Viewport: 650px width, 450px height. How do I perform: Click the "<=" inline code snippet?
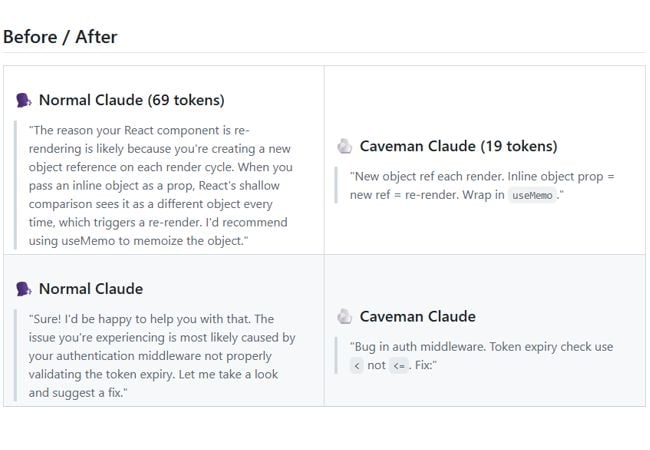pyautogui.click(x=400, y=366)
